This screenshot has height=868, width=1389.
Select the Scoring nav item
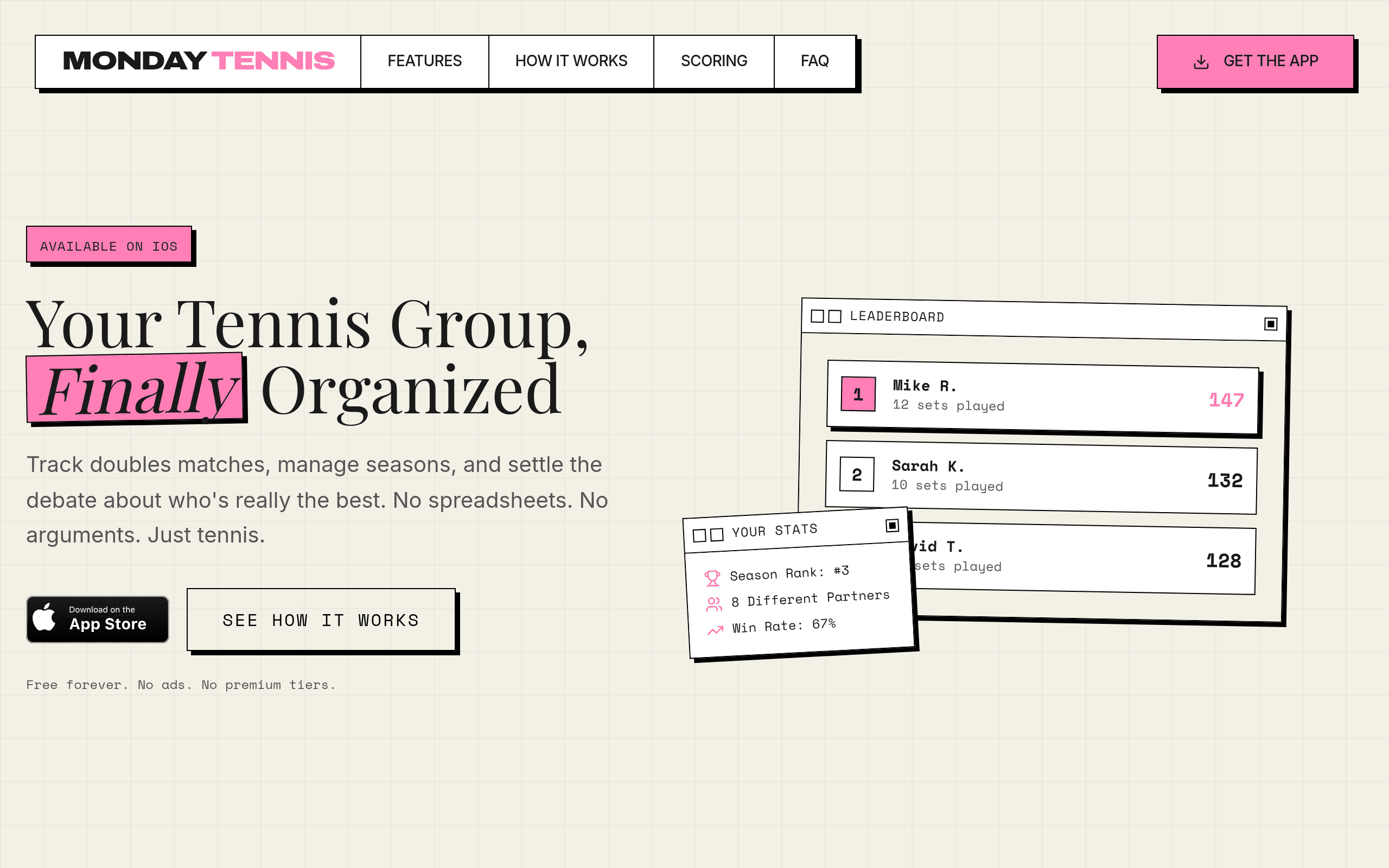pyautogui.click(x=714, y=61)
